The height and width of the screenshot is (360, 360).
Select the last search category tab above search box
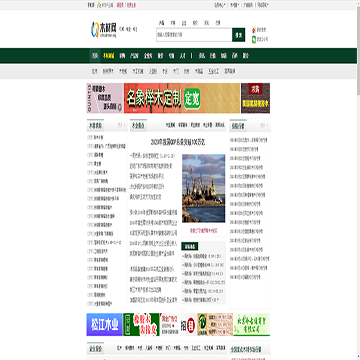point(218,23)
